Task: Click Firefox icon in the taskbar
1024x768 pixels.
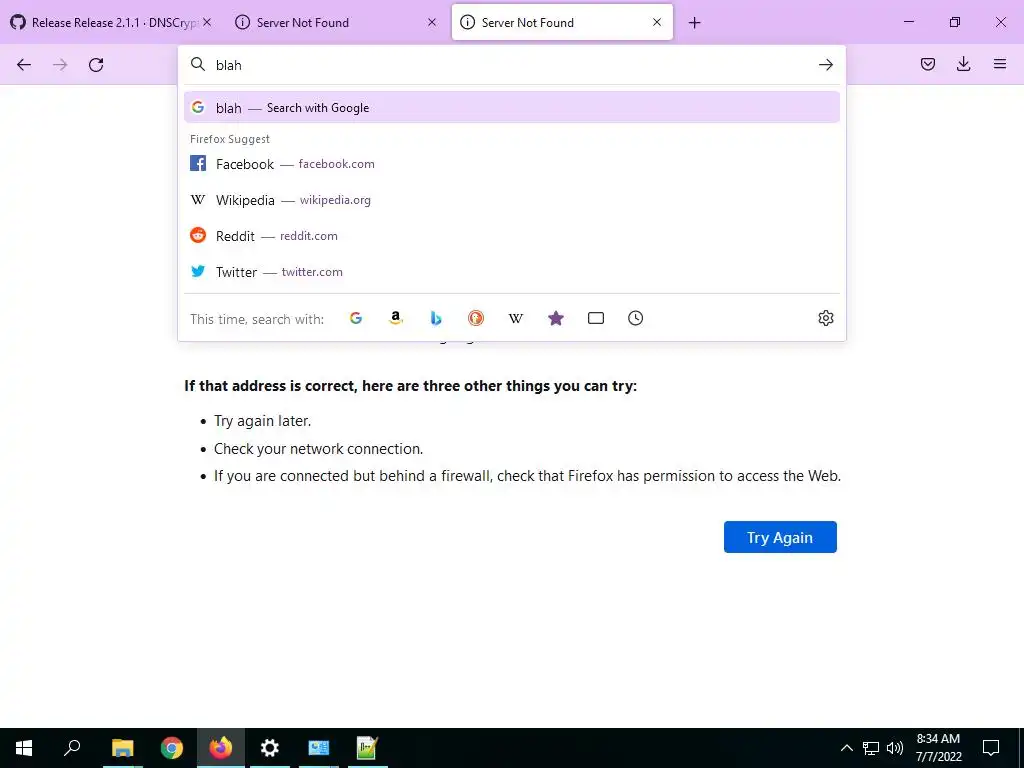Action: pos(221,748)
